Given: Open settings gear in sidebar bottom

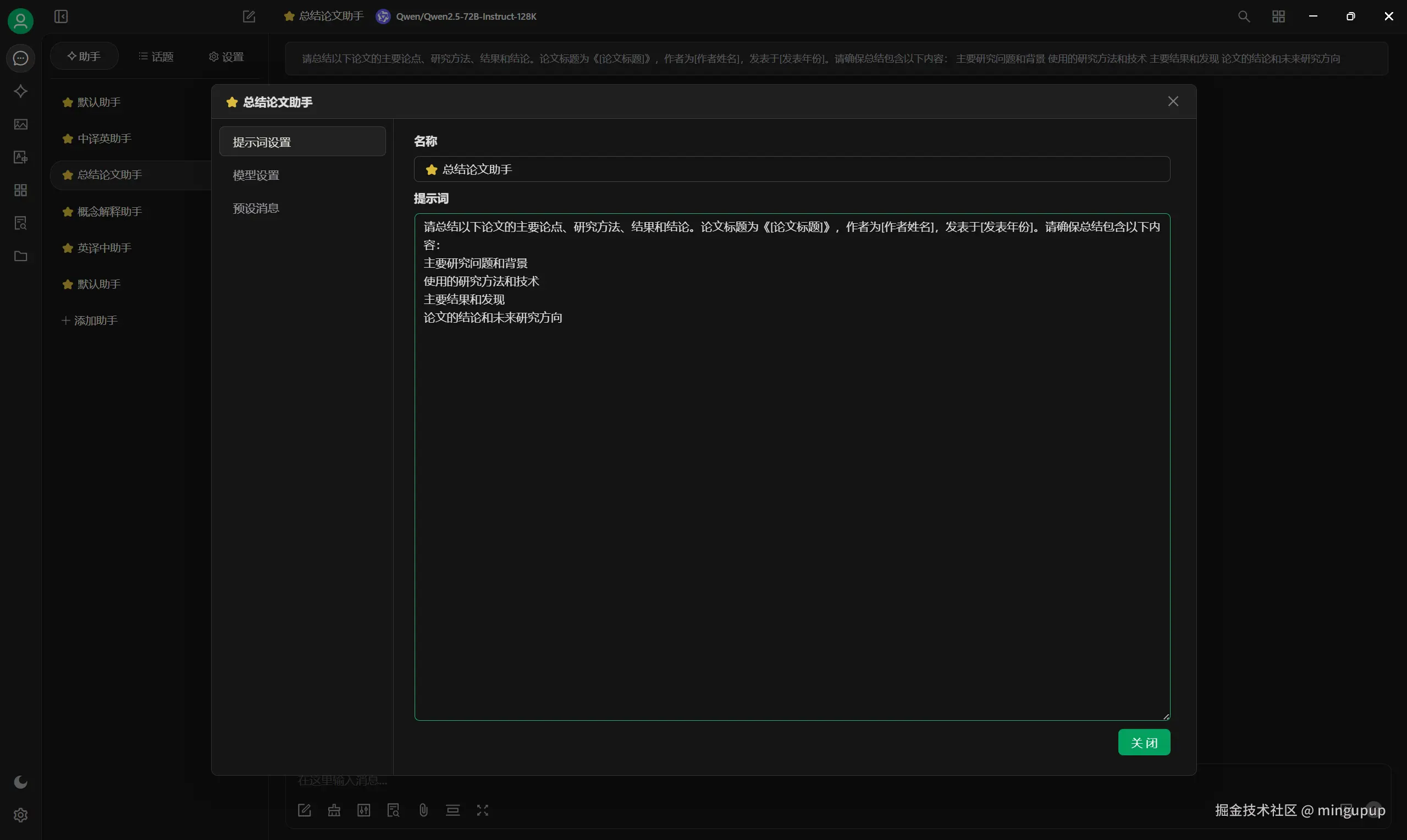Looking at the screenshot, I should click(20, 815).
